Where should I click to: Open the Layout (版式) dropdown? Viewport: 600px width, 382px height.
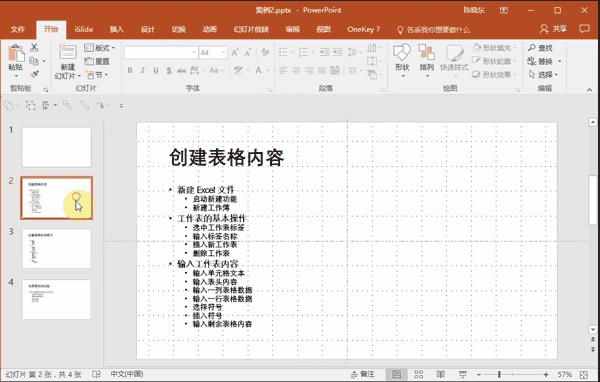tap(99, 48)
